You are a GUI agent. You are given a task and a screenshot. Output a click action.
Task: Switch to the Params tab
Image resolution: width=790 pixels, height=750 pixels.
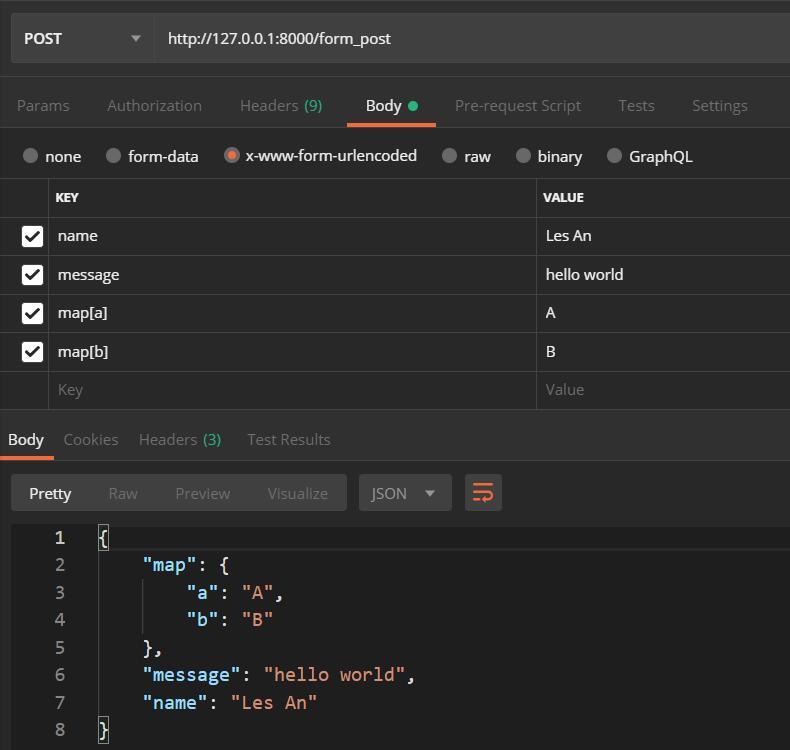click(x=43, y=106)
